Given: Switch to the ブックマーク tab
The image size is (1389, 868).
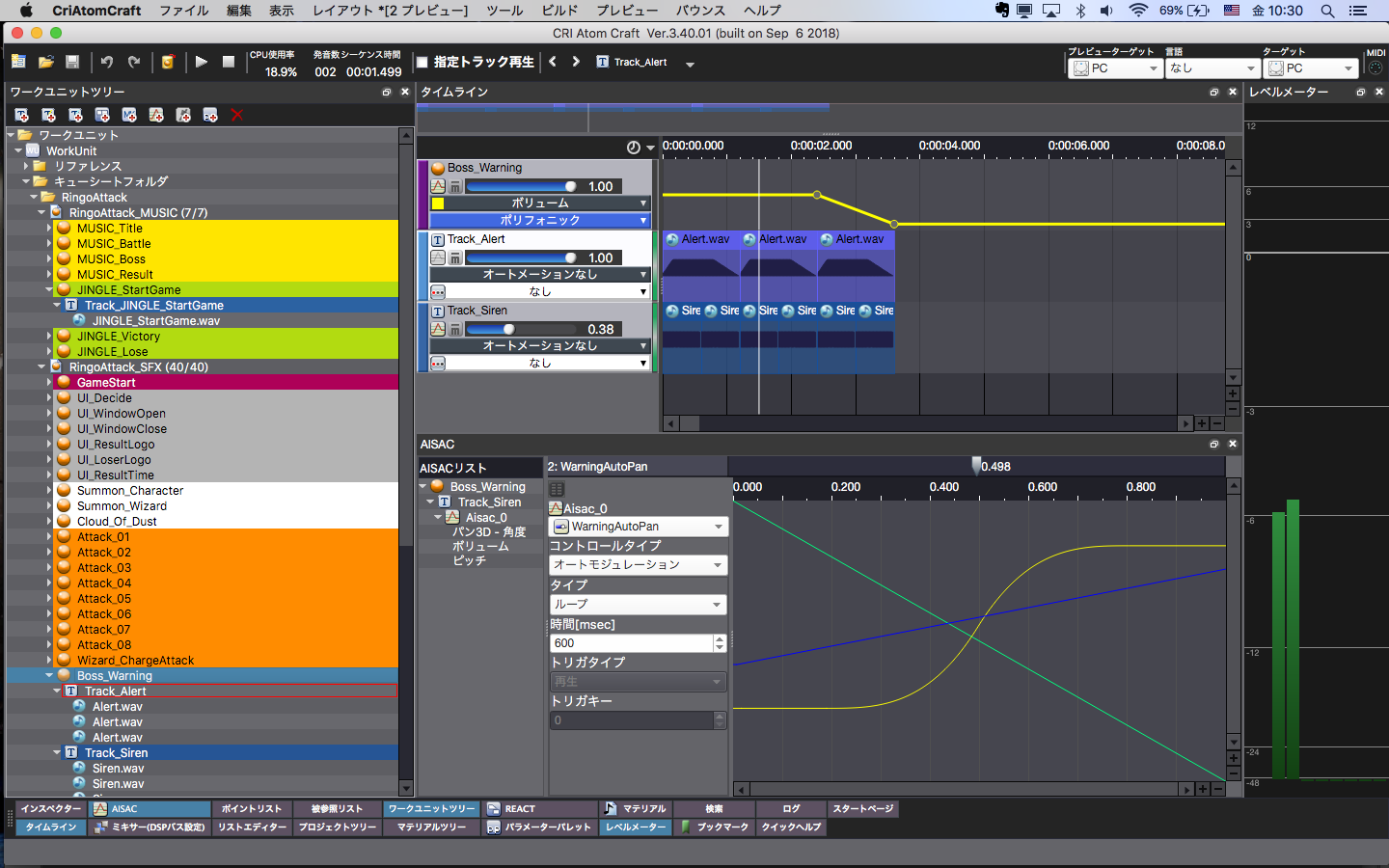Looking at the screenshot, I should click(715, 827).
